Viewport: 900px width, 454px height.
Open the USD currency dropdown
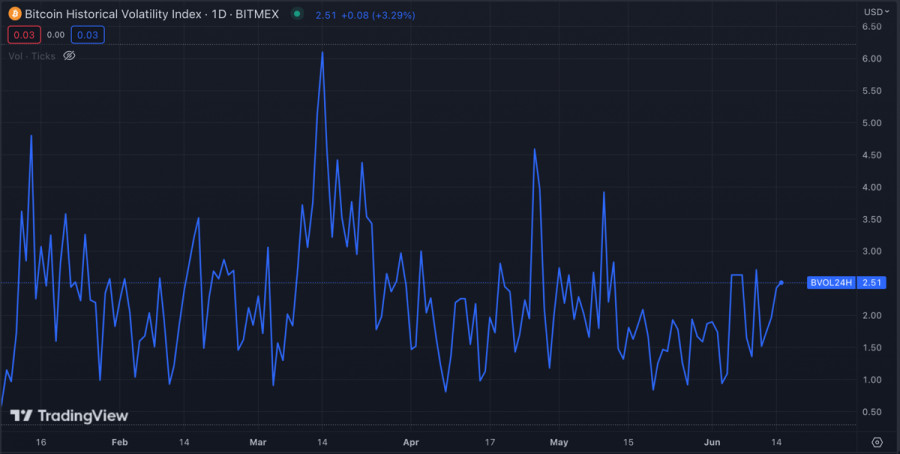874,11
